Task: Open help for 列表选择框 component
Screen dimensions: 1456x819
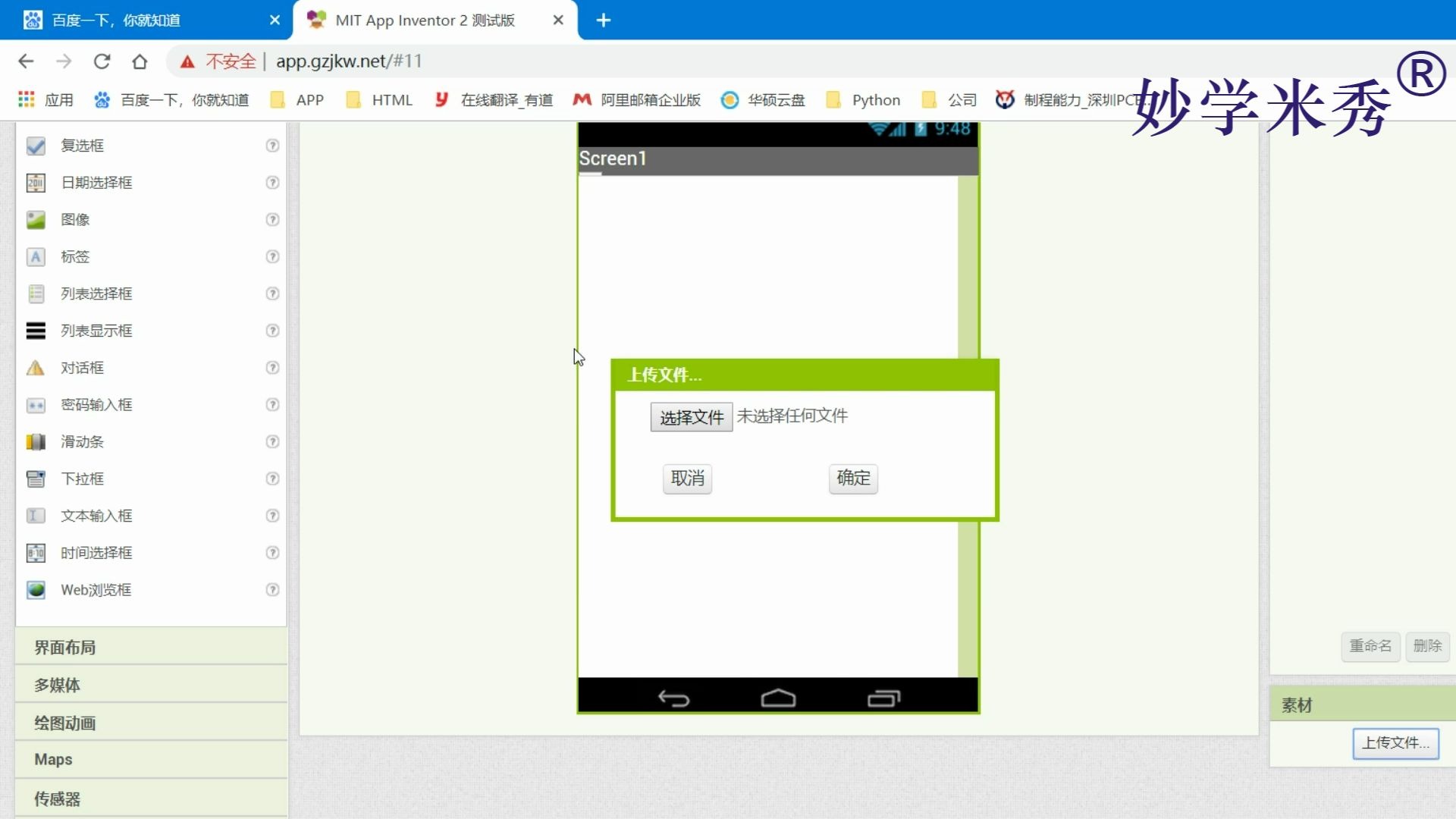Action: pyautogui.click(x=272, y=293)
